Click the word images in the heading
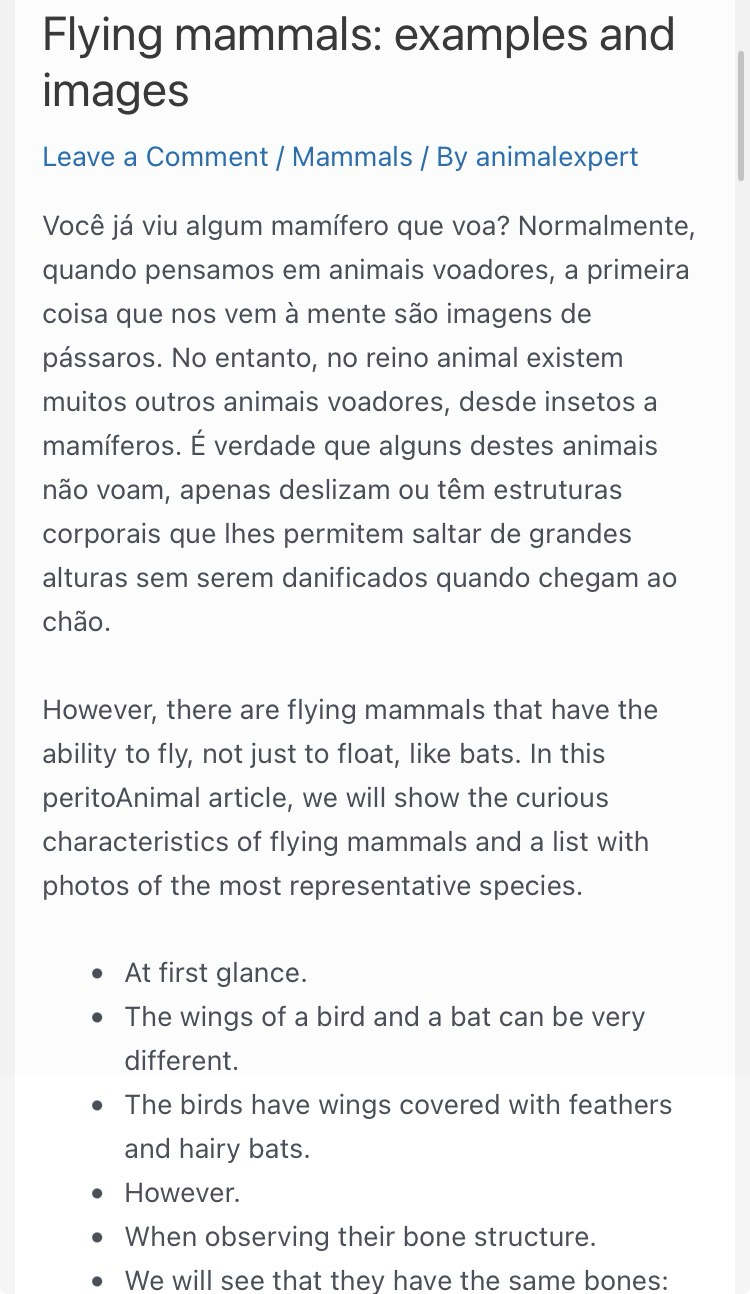The image size is (750, 1294). tap(115, 91)
